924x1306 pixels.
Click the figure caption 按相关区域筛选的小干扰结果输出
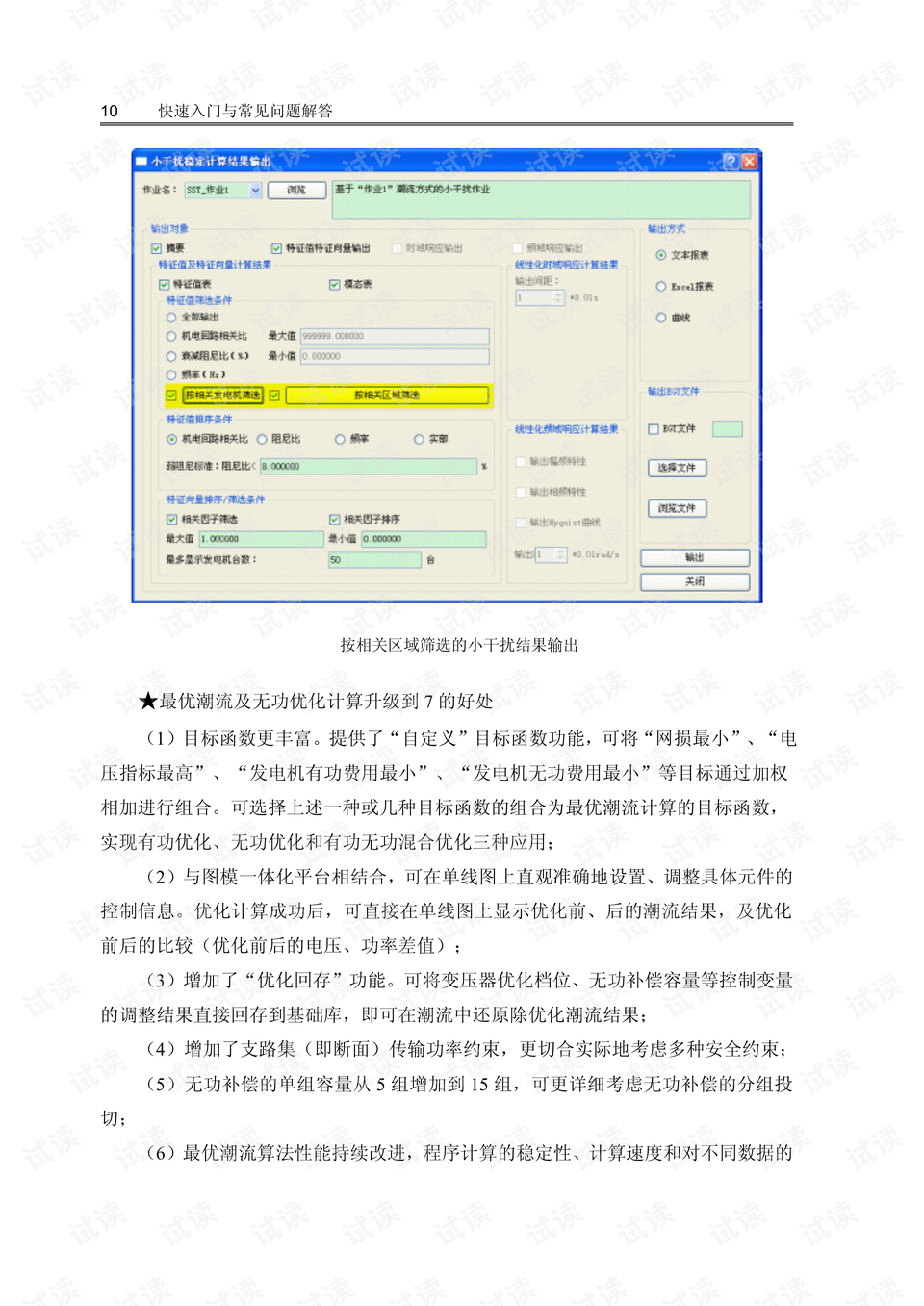(459, 645)
